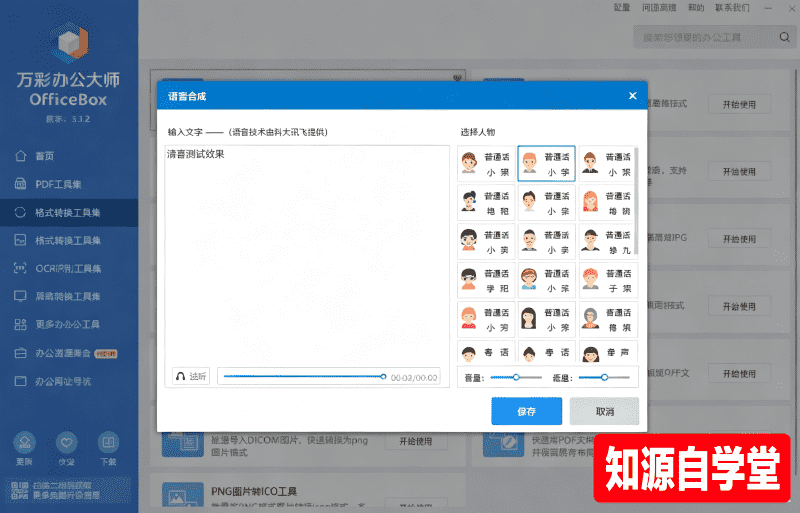Select the boy with black topknot voice
Screen dimensions: 800x513
click(546, 203)
